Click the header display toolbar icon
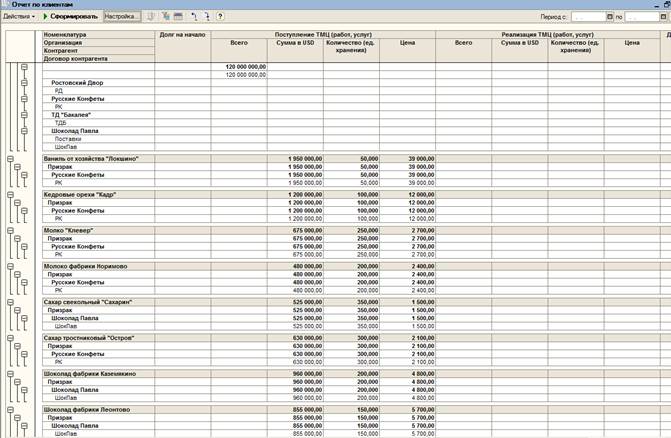This screenshot has width=671, height=438. [x=178, y=17]
